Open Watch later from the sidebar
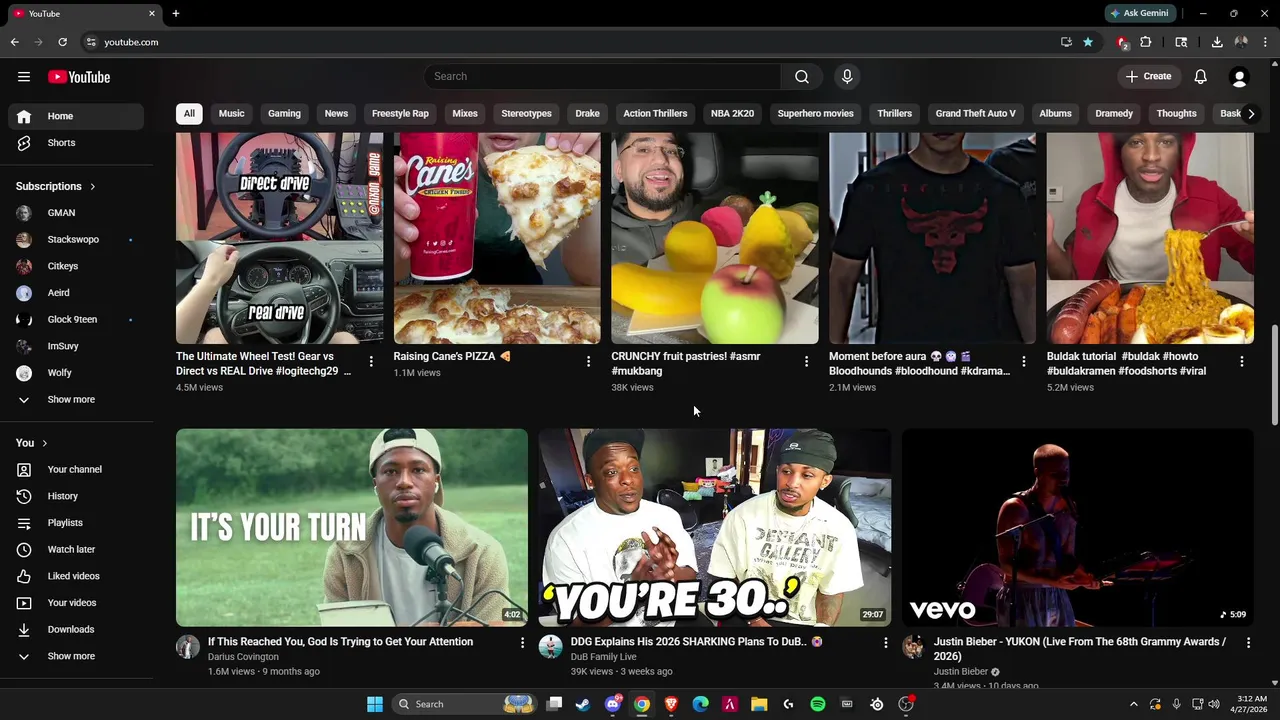The width and height of the screenshot is (1280, 720). [76, 549]
